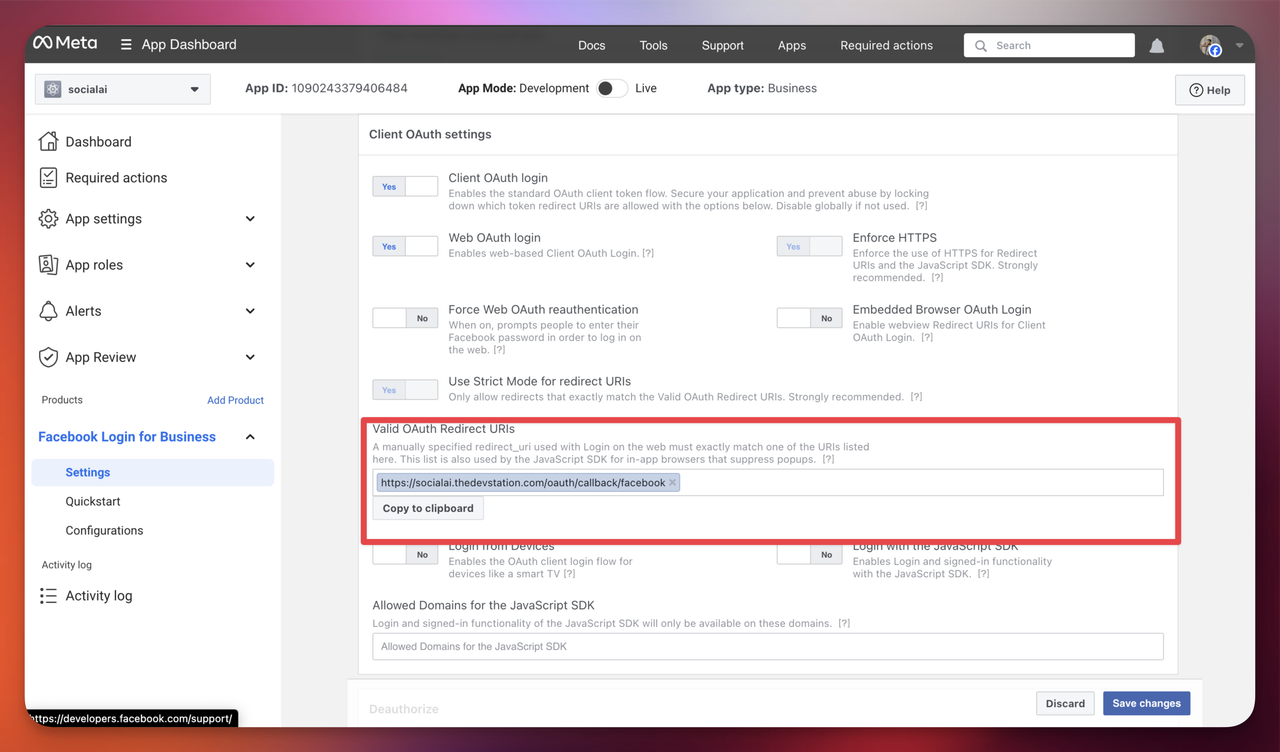Open help tooltip for Strict Mode redirect URIs
This screenshot has height=752, width=1280.
[916, 397]
